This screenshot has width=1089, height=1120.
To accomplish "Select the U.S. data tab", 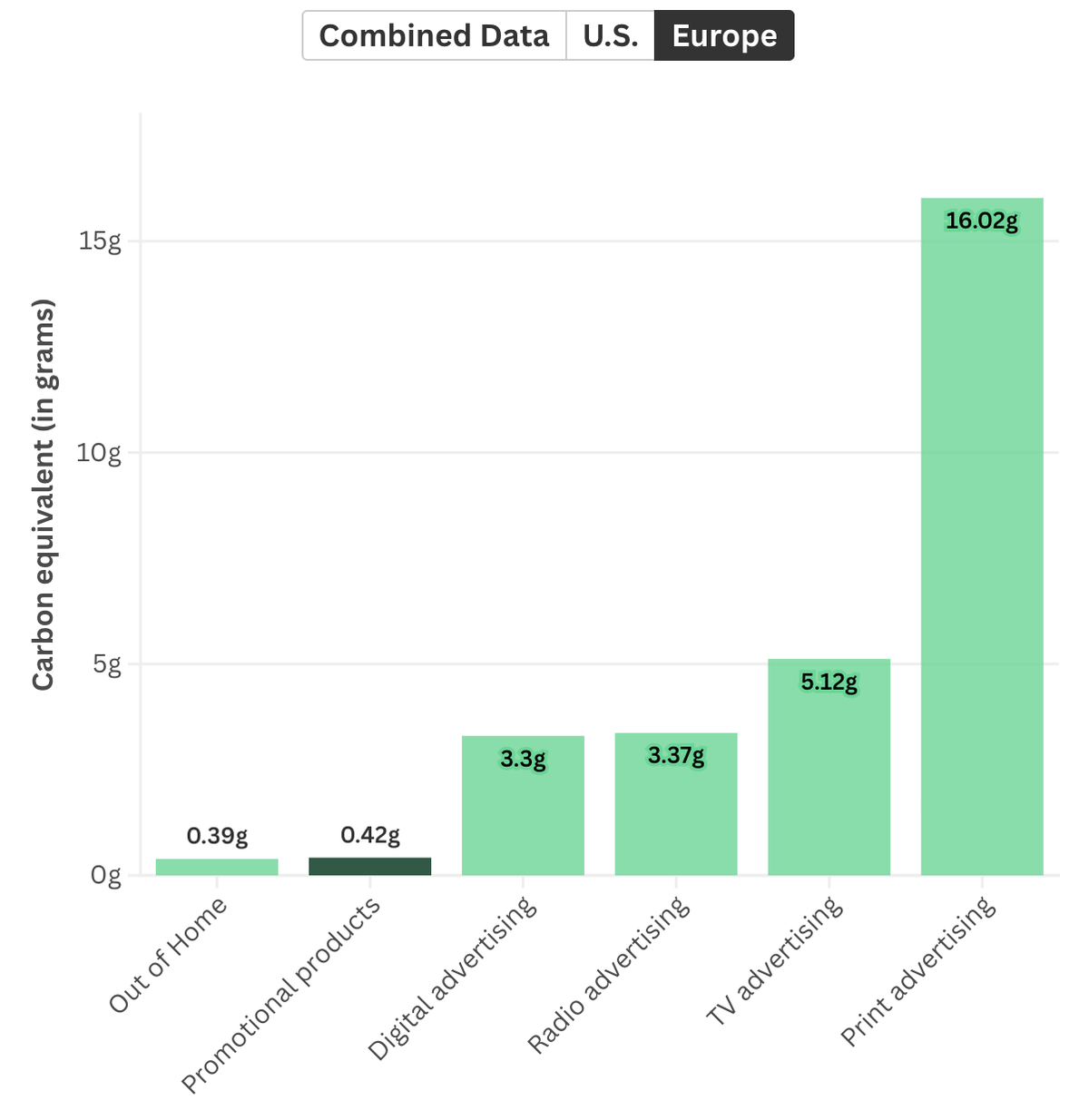I will point(611,35).
